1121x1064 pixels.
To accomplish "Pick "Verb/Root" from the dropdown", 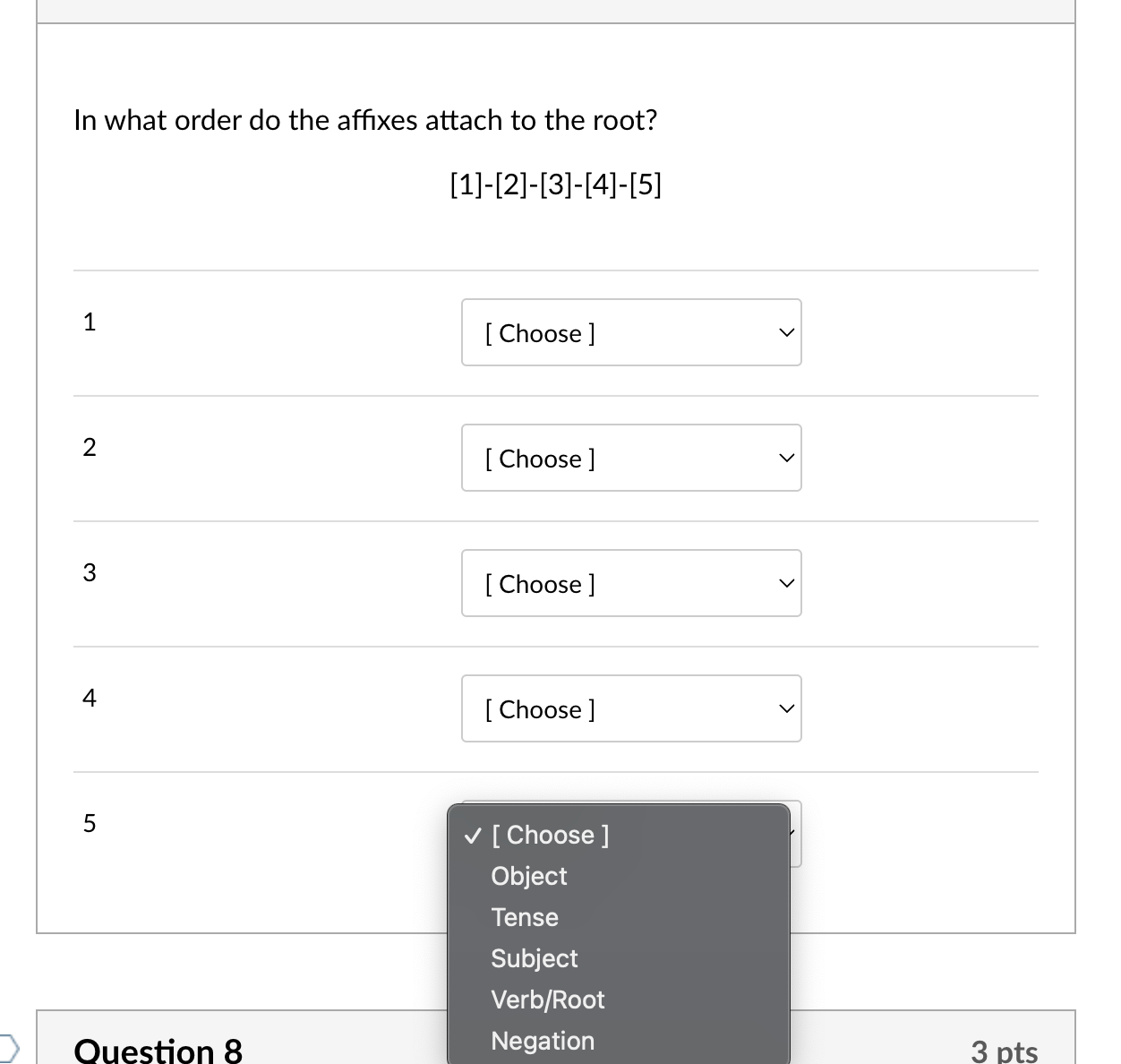I will tap(548, 1000).
